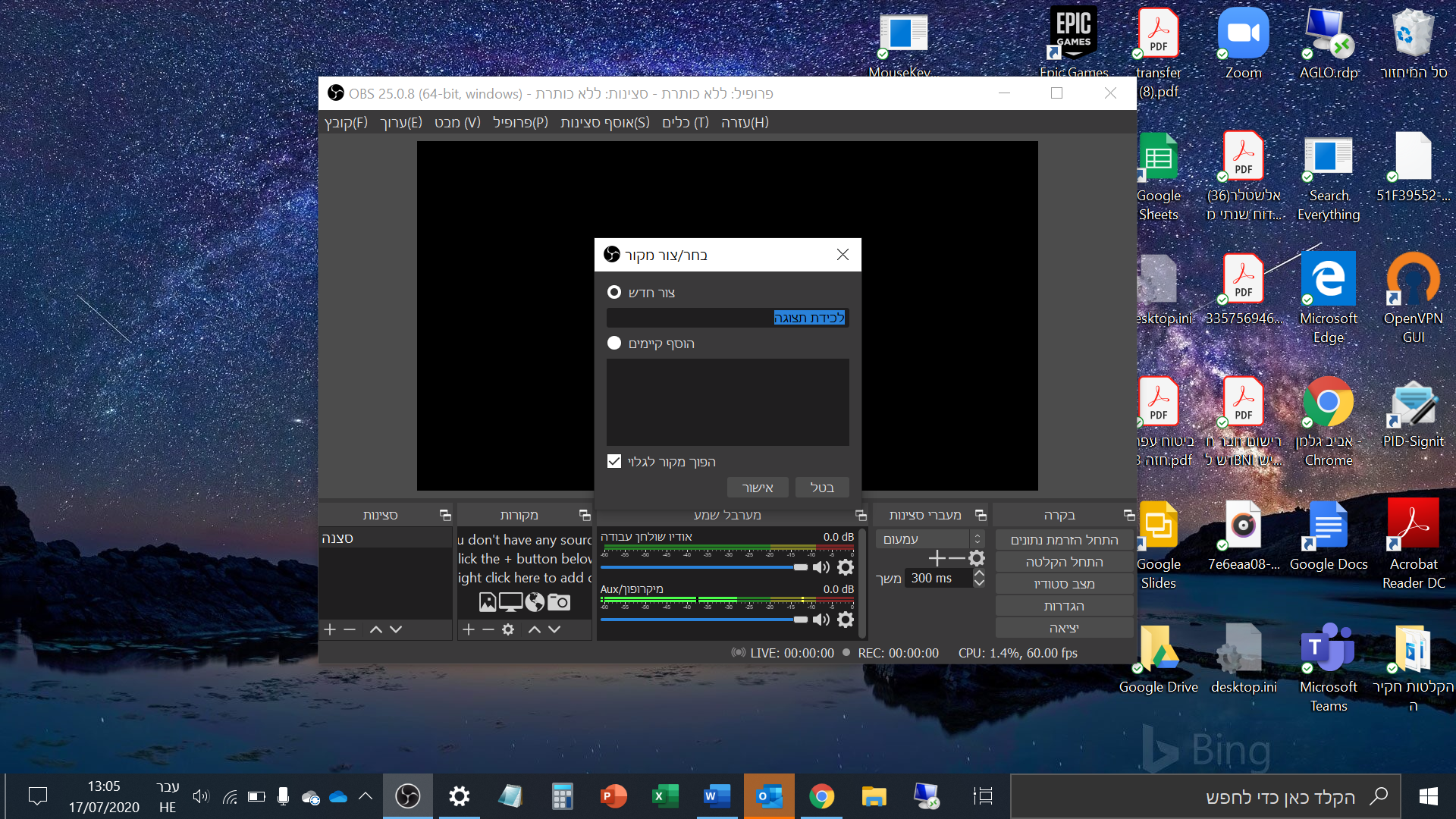Viewport: 1456px width, 819px height.
Task: Open Calculator from the taskbar
Action: click(562, 795)
